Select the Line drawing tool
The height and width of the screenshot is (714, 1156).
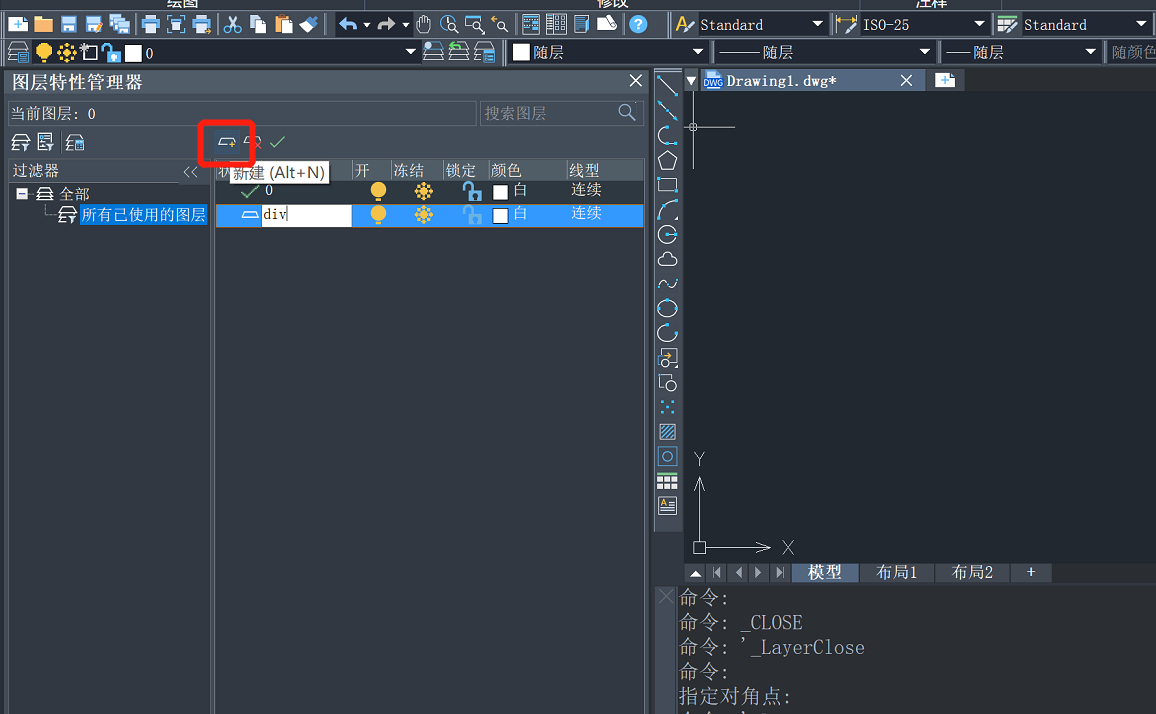click(x=667, y=86)
